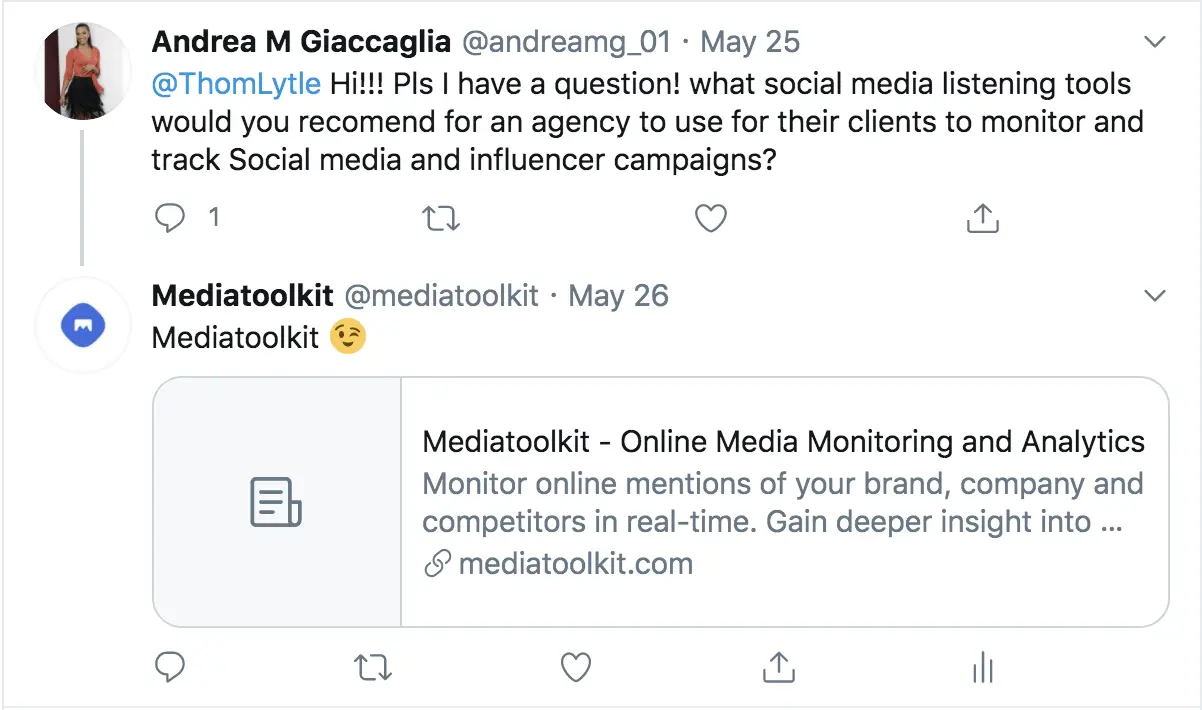Expand options menu on Mediatoolkit tweet
The image size is (1202, 710).
click(x=1155, y=296)
